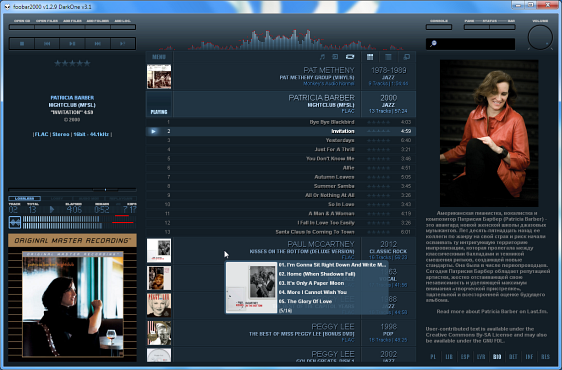Image resolution: width=562 pixels, height=370 pixels.
Task: Expand the Peggy Lee 2002 album group
Action: tap(281, 355)
